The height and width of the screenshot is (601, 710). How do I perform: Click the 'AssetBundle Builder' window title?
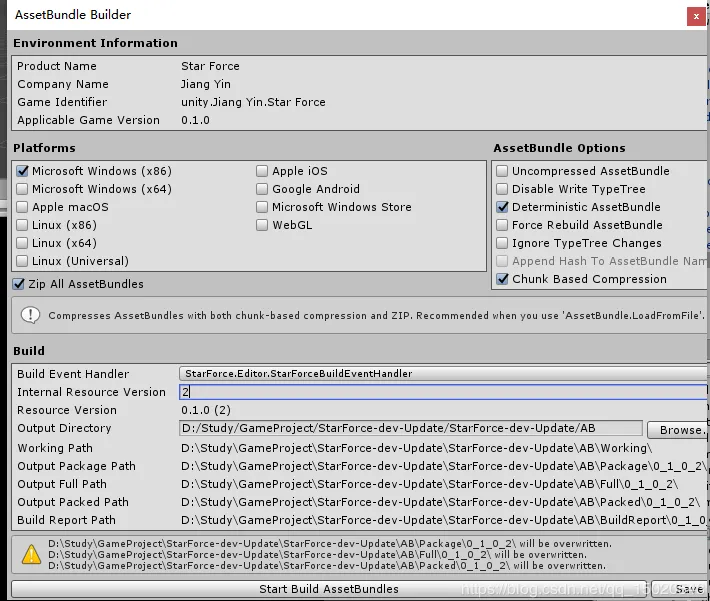[73, 15]
